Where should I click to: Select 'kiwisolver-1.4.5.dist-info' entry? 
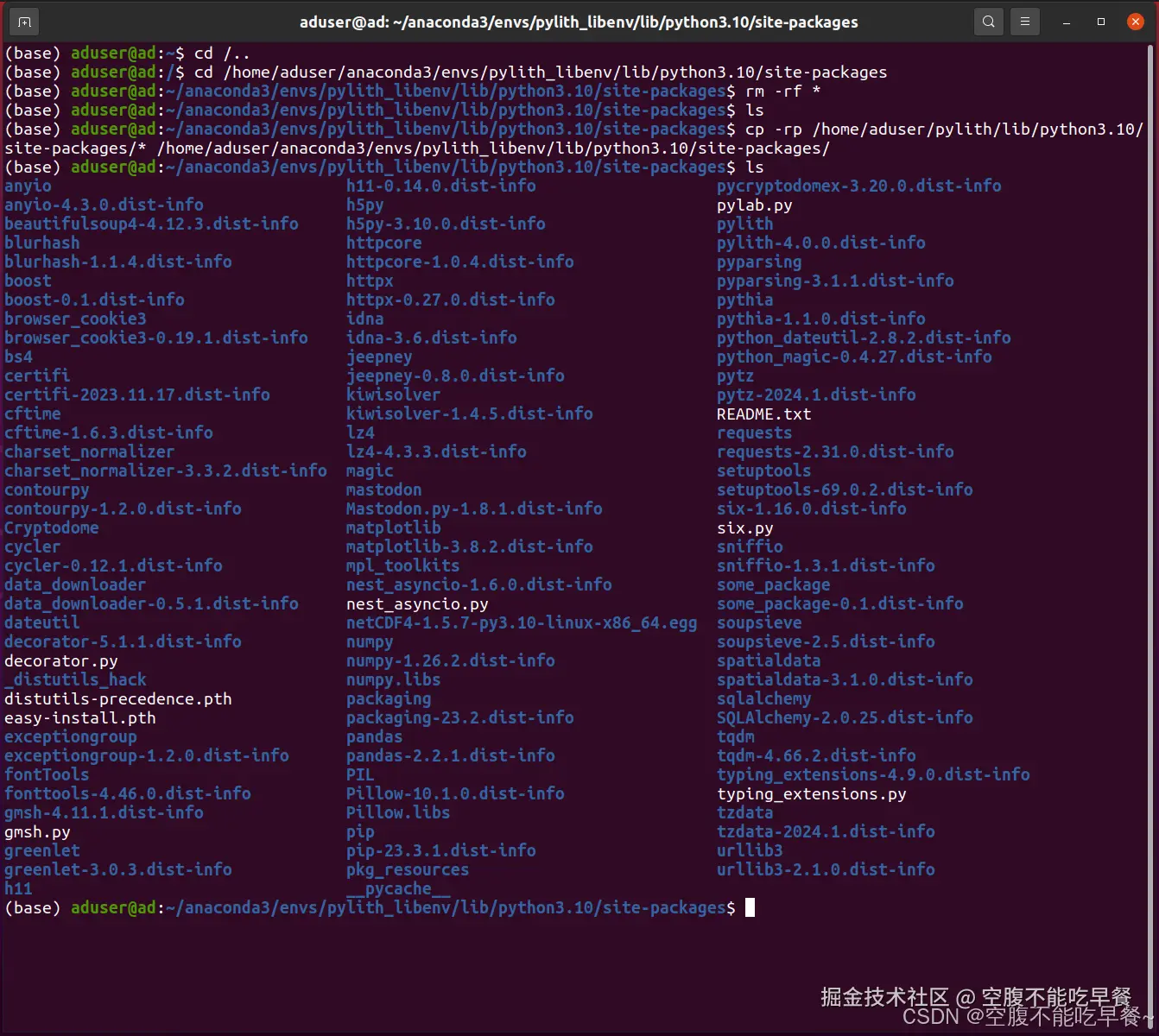(x=470, y=414)
